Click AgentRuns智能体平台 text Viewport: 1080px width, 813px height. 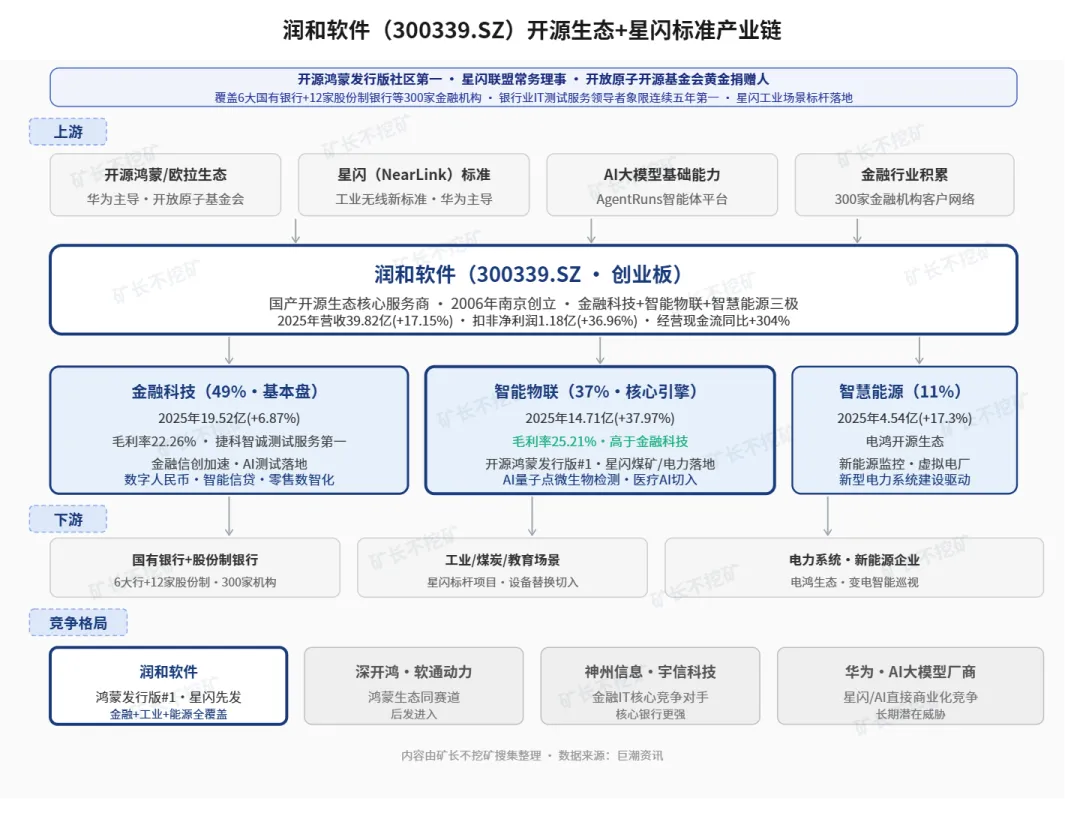pos(662,199)
